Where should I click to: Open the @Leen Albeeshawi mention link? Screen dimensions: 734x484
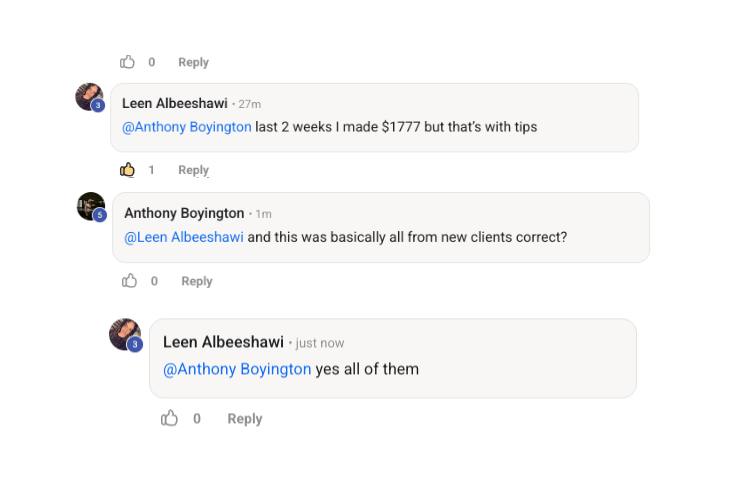(184, 237)
